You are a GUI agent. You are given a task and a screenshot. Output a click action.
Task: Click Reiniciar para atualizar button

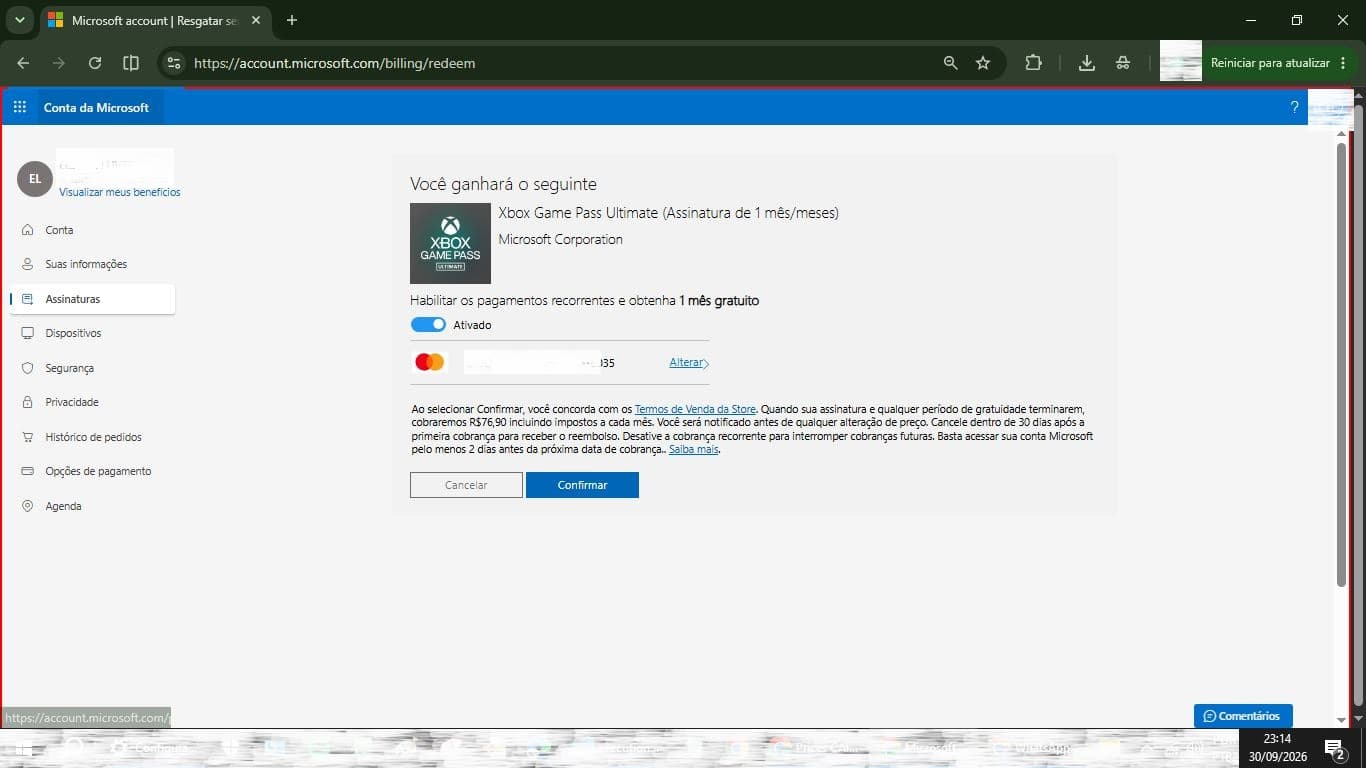[x=1270, y=63]
